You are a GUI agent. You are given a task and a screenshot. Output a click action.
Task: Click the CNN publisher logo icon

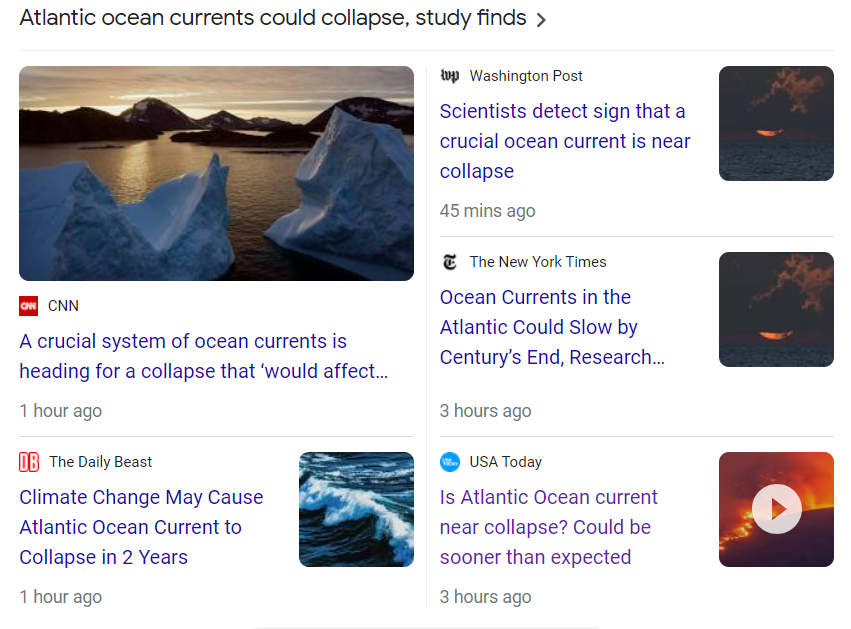(x=28, y=305)
